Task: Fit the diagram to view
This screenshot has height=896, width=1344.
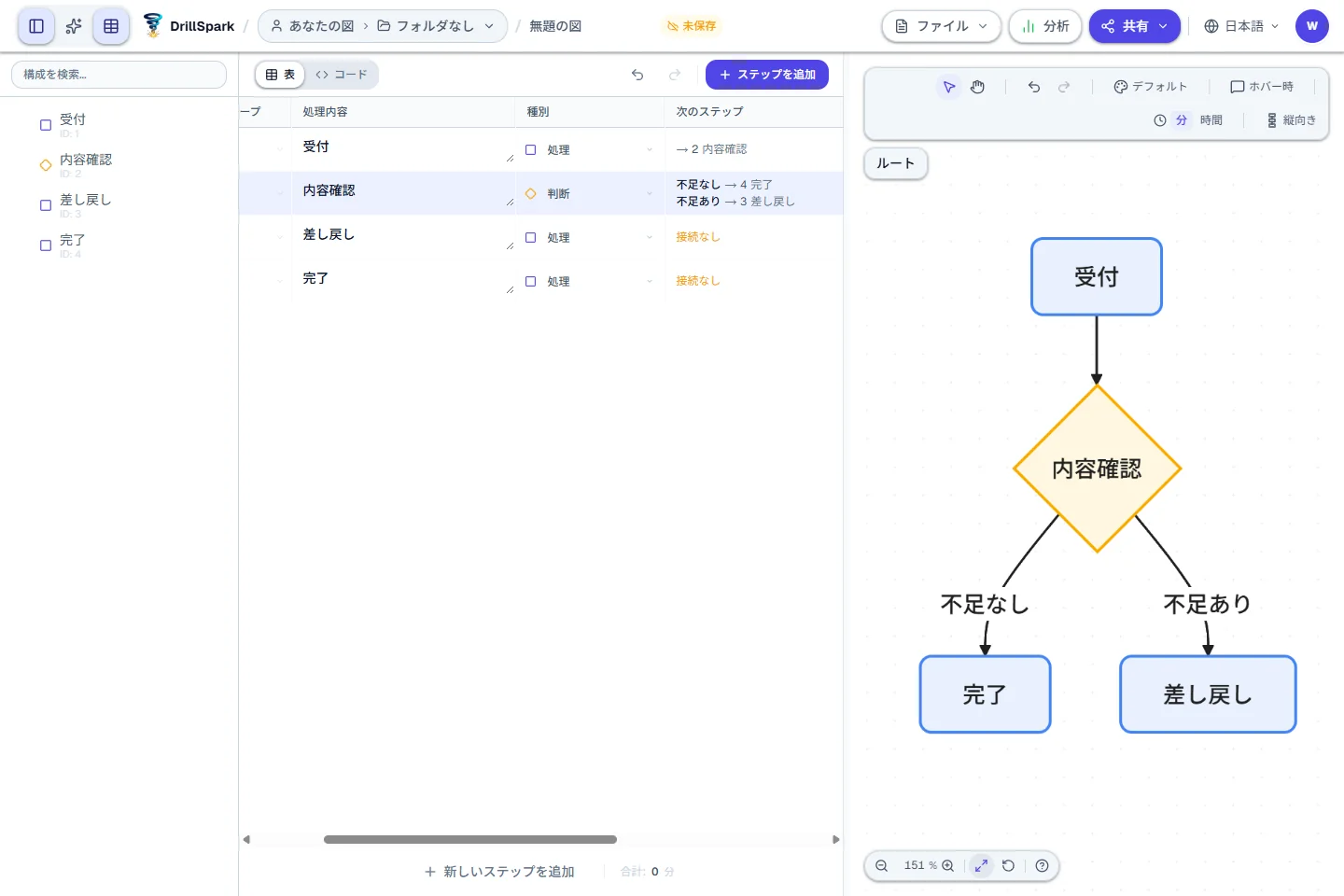Action: (x=981, y=866)
